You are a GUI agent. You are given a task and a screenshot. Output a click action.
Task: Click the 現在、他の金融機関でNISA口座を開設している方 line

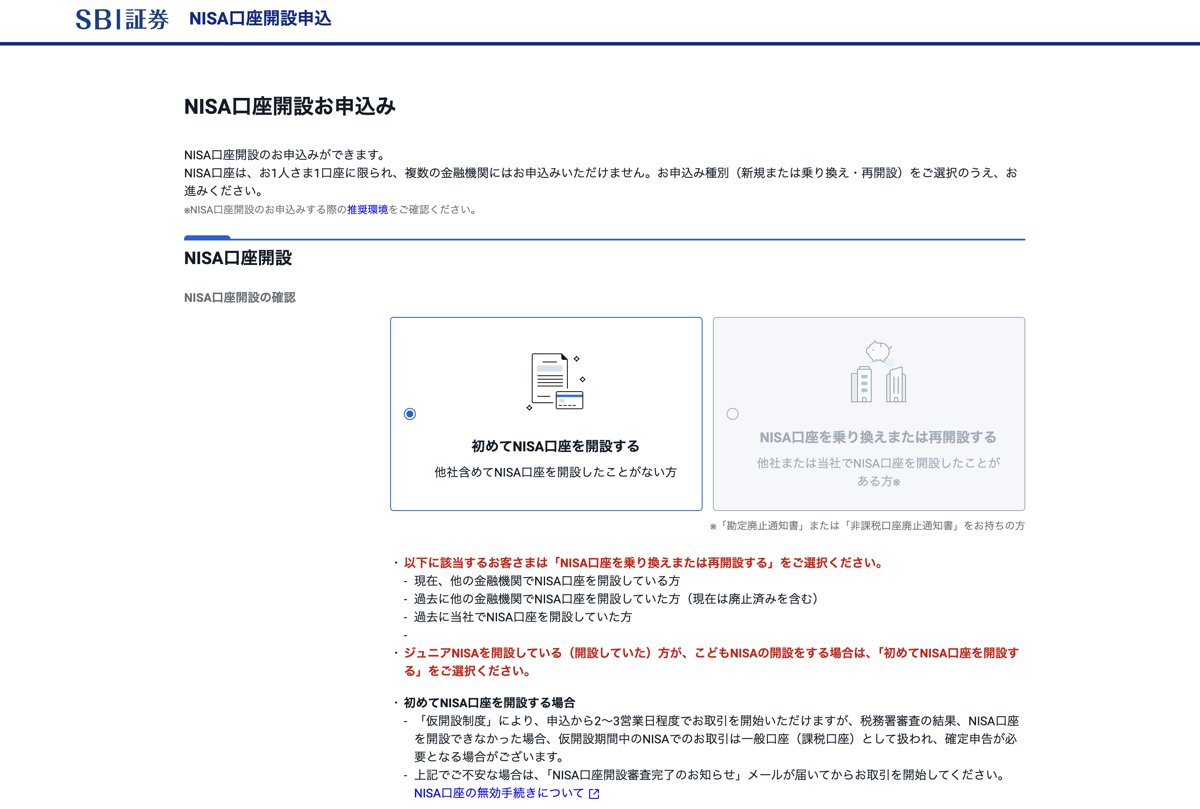coord(547,580)
